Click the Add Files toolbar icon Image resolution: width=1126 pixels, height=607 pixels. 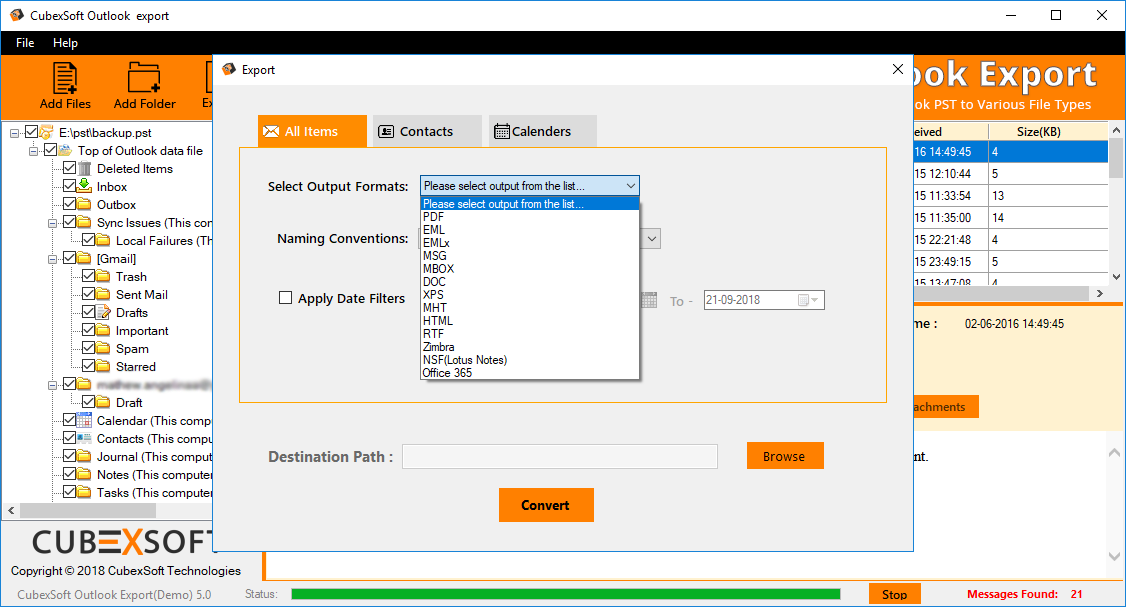click(65, 79)
